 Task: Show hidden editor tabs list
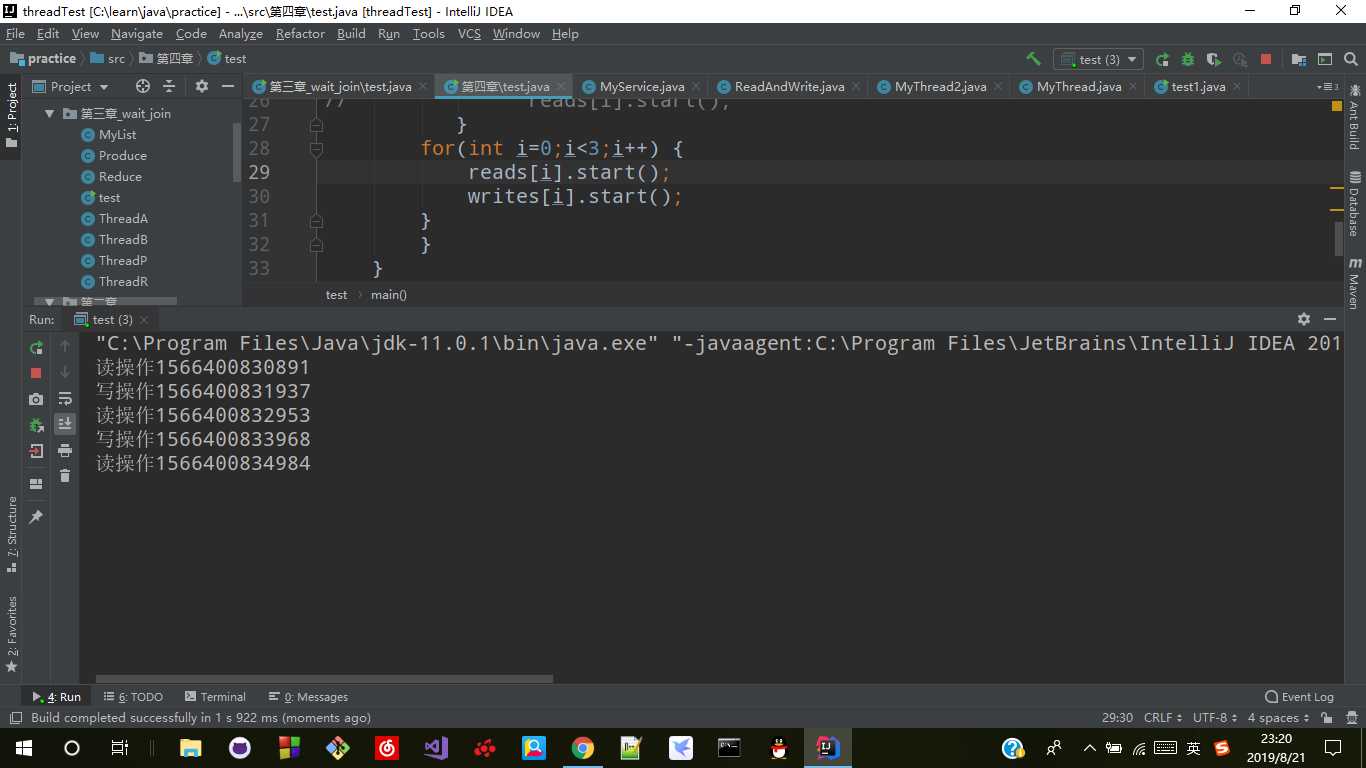tap(1327, 87)
